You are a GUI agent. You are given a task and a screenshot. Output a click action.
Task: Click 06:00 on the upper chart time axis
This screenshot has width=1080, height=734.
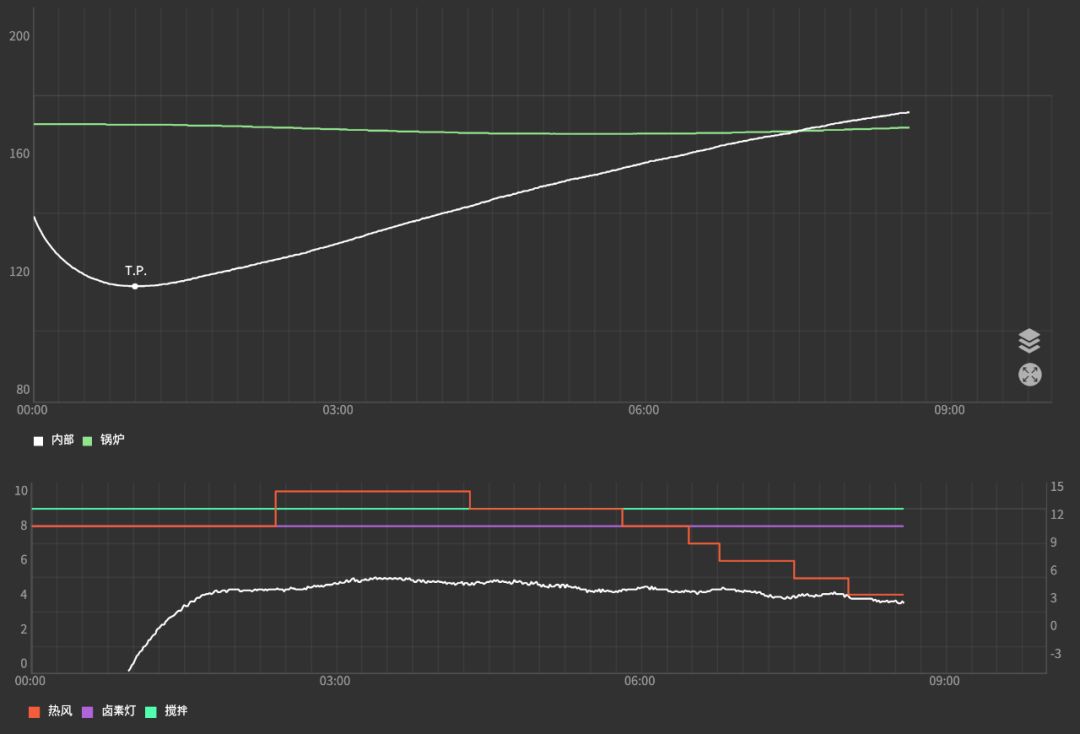[643, 410]
